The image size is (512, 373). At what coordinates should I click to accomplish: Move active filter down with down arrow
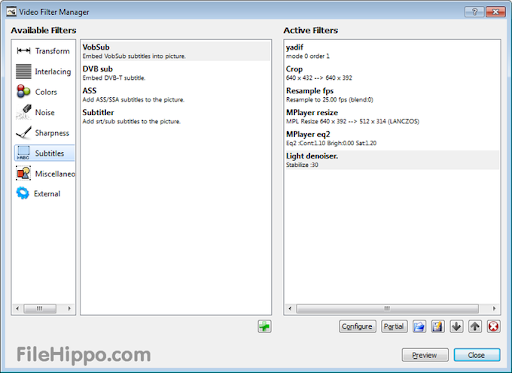click(x=456, y=327)
